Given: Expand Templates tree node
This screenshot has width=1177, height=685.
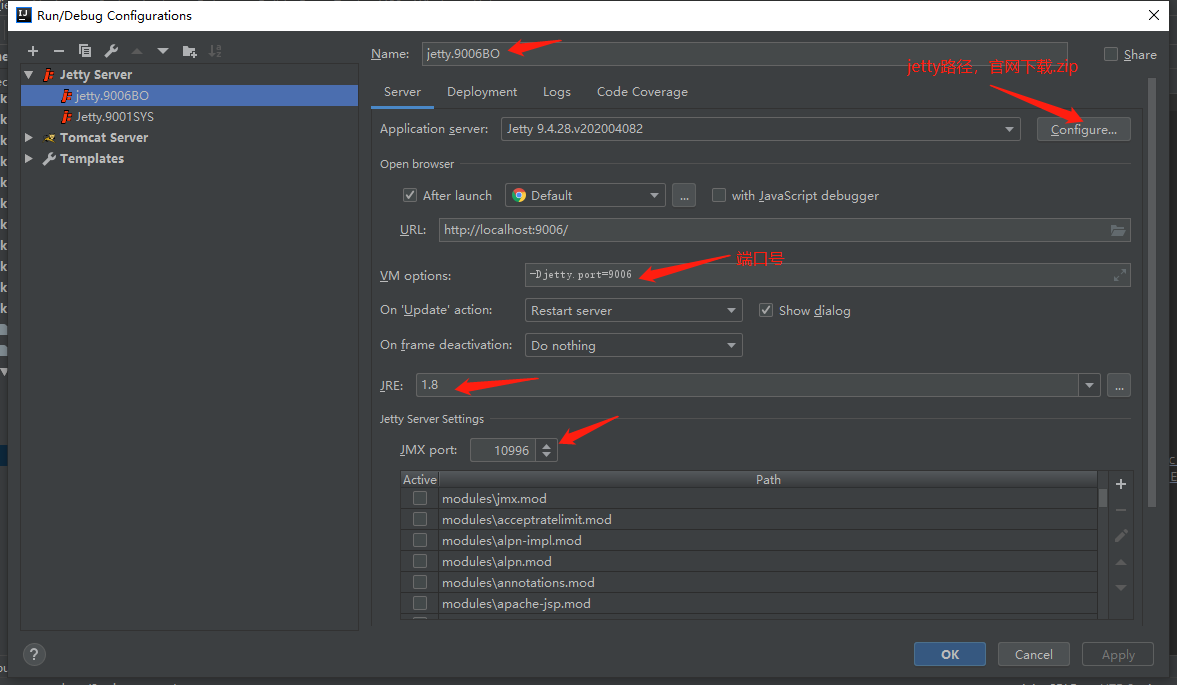Looking at the screenshot, I should coord(29,158).
